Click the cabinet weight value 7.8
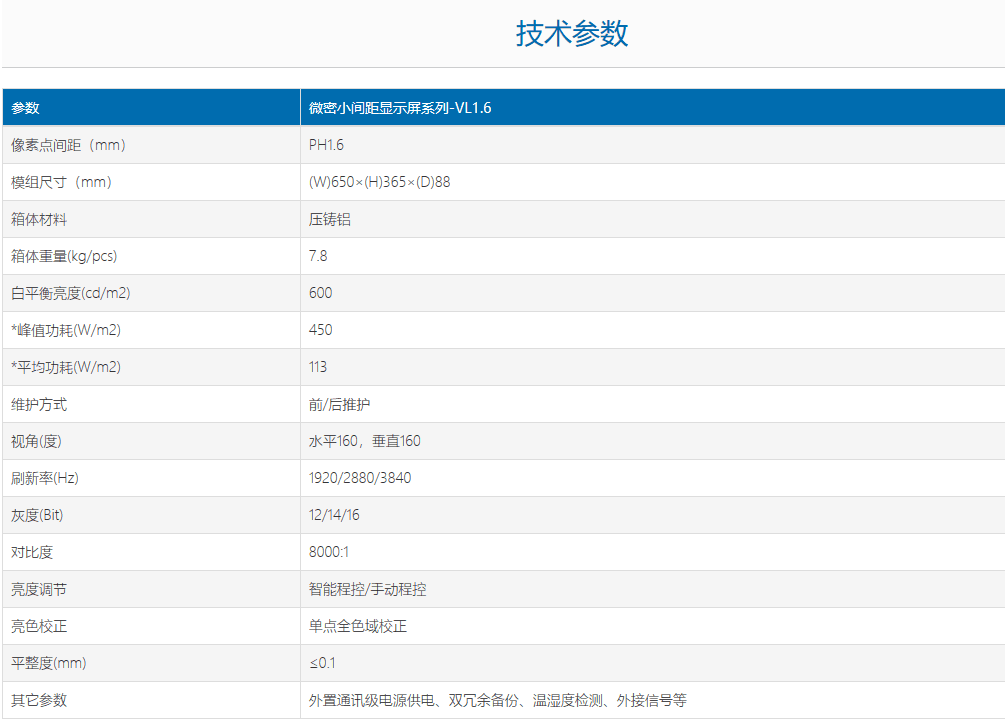Image resolution: width=1005 pixels, height=719 pixels. point(318,256)
